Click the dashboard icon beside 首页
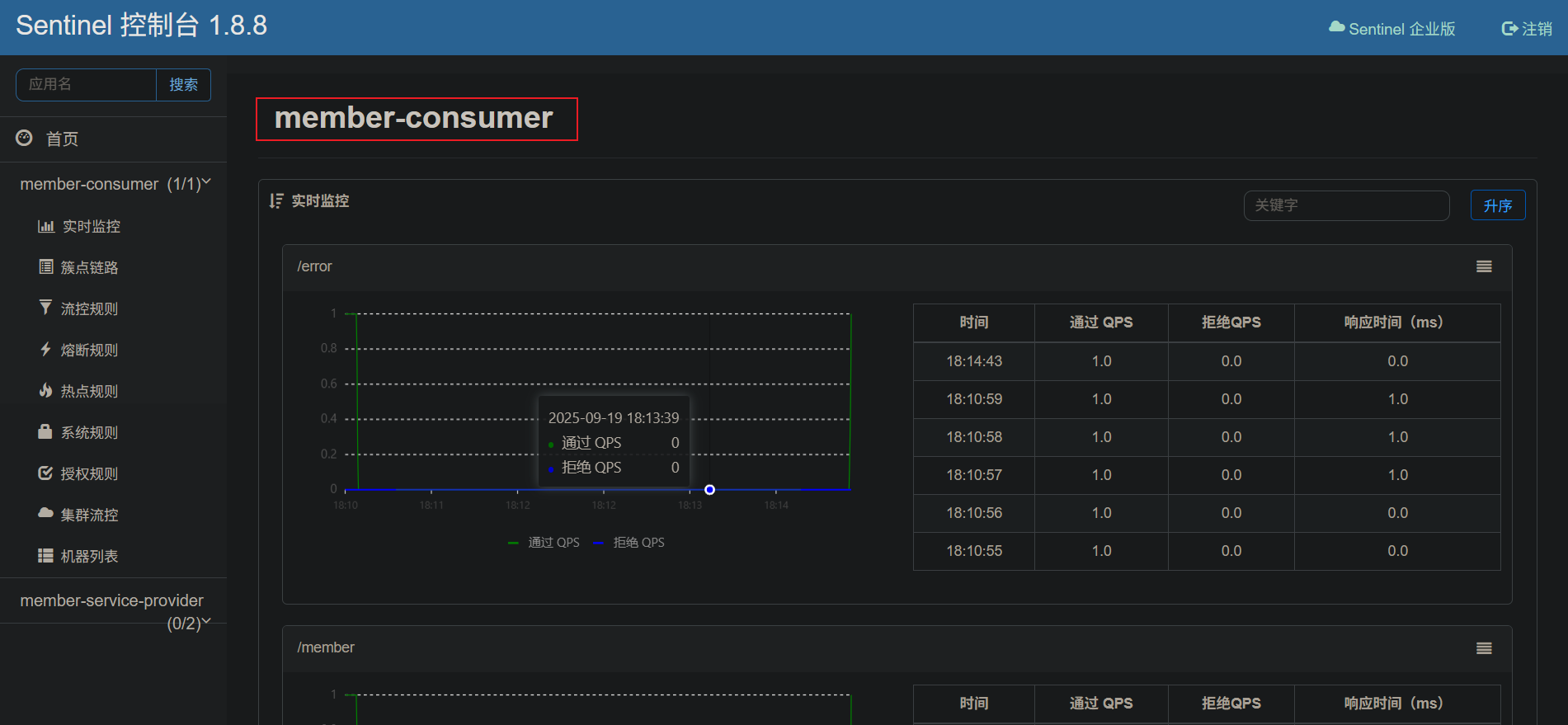Image resolution: width=1568 pixels, height=725 pixels. (x=25, y=138)
